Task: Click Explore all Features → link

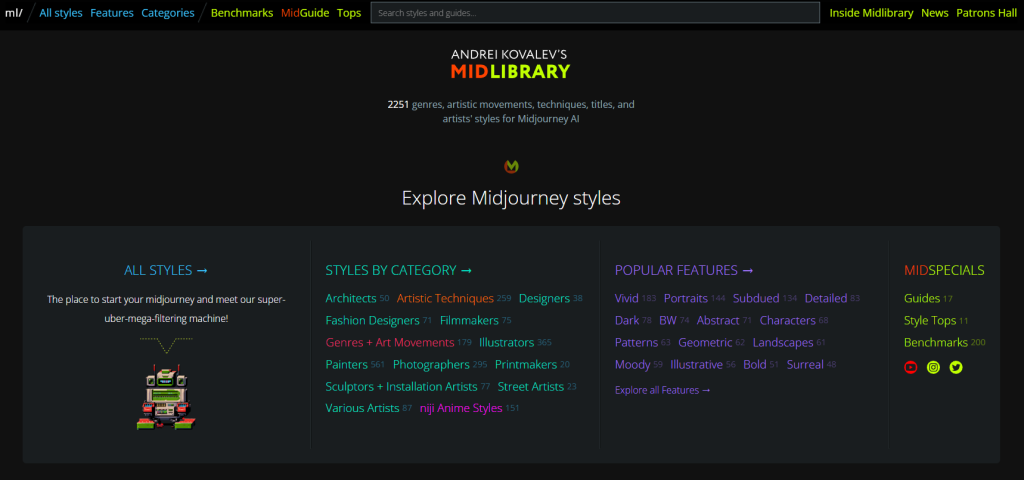Action: (x=662, y=390)
